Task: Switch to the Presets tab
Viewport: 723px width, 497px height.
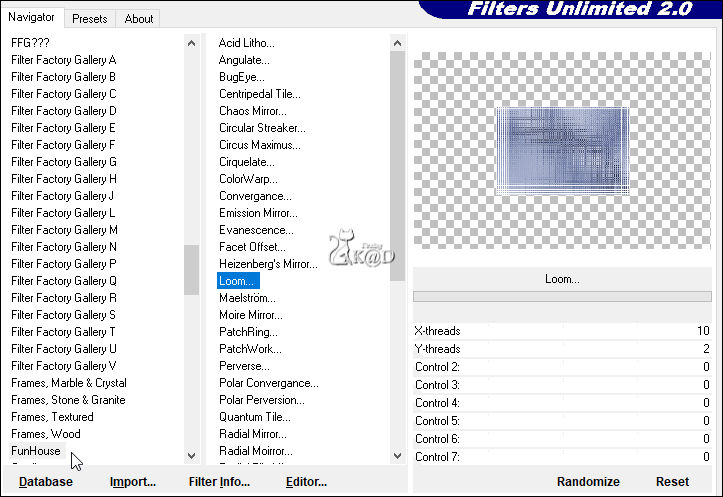Action: (x=89, y=19)
